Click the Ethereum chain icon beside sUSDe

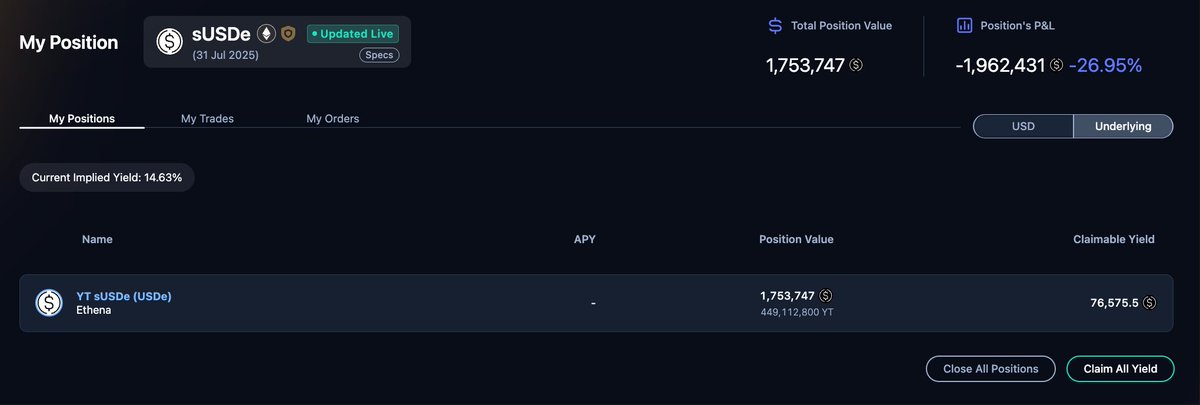pyautogui.click(x=267, y=33)
